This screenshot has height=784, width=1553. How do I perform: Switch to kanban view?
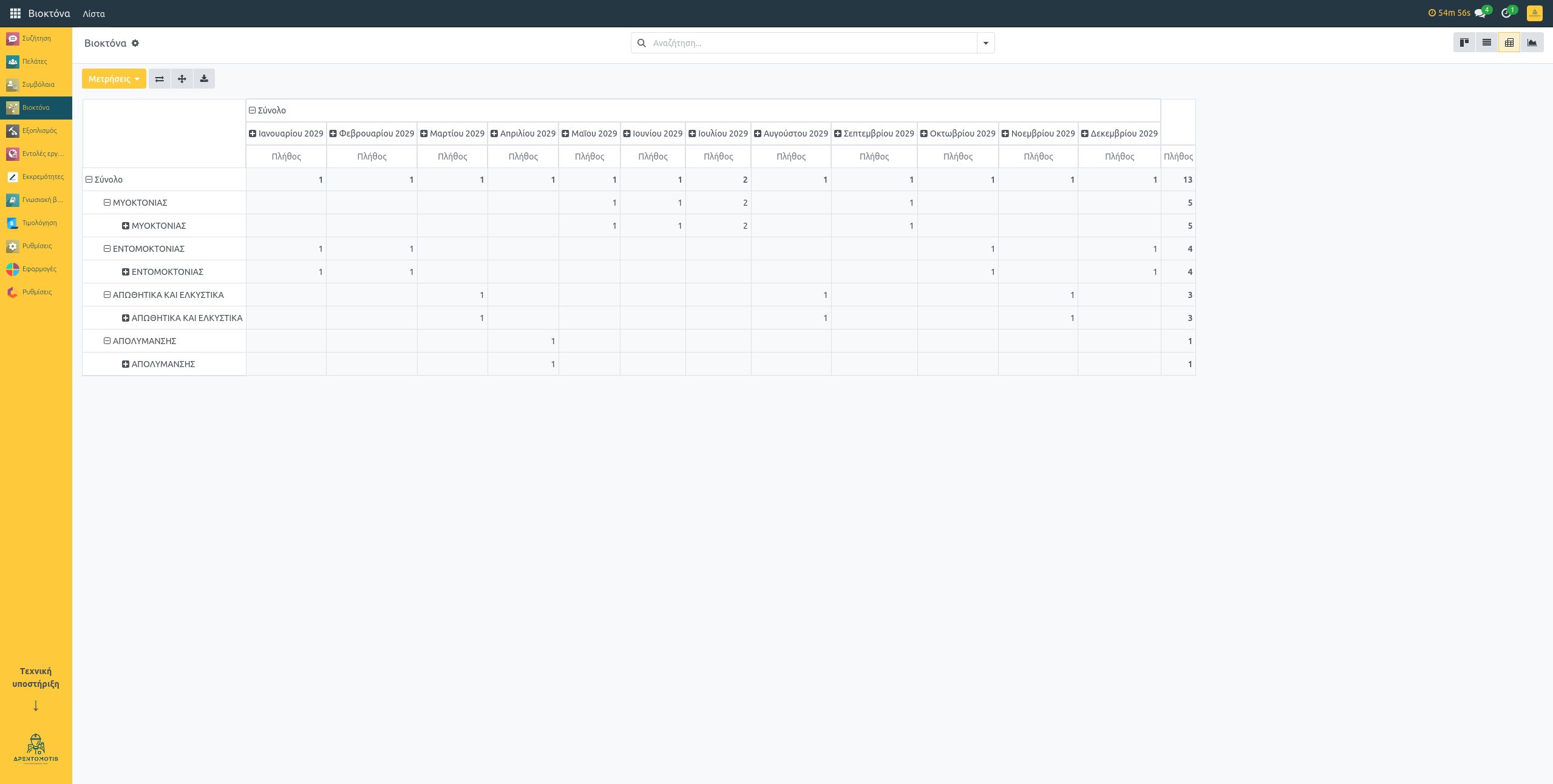1464,42
